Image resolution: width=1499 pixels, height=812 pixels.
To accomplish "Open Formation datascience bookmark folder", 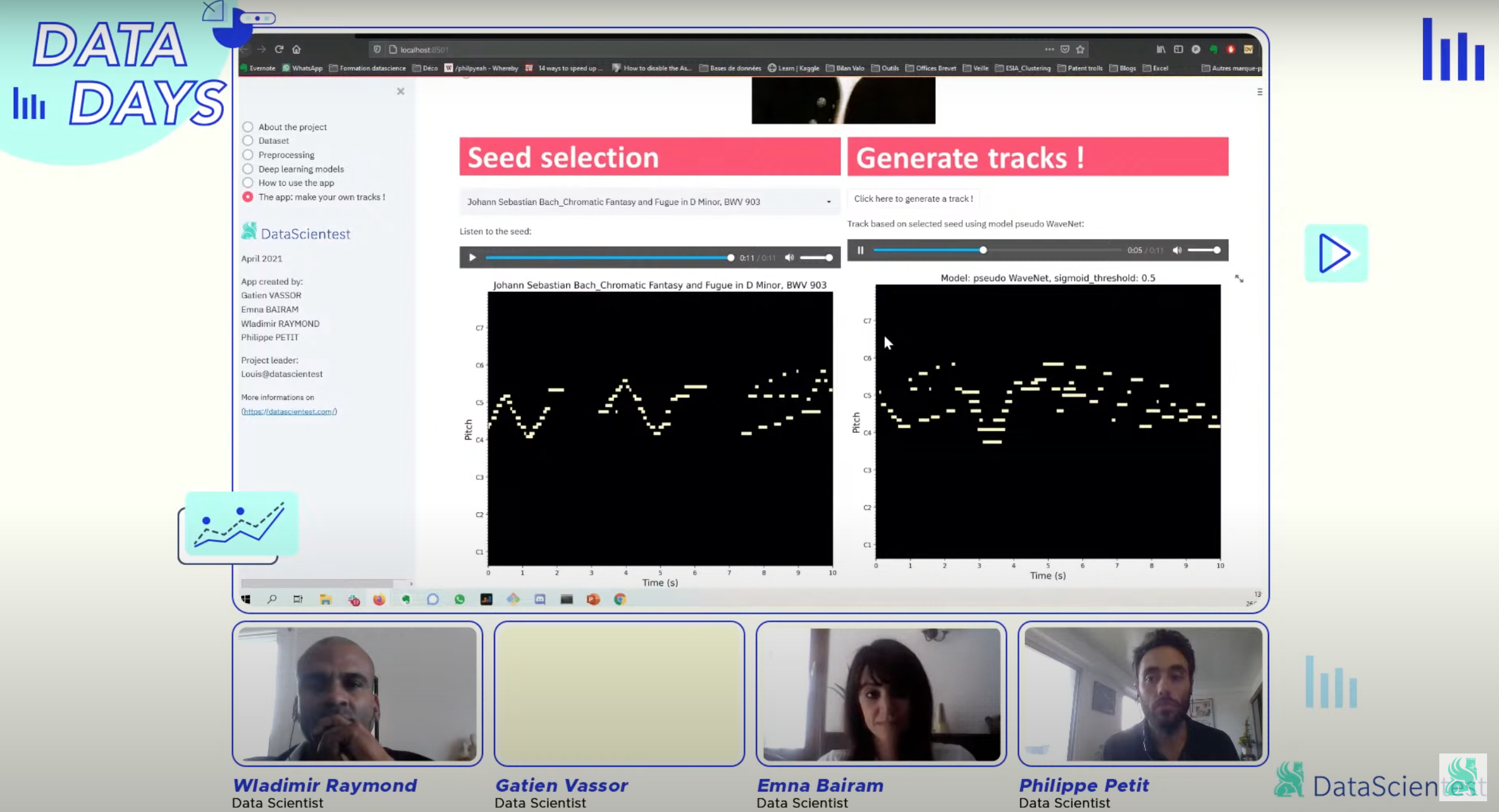I will 367,68.
